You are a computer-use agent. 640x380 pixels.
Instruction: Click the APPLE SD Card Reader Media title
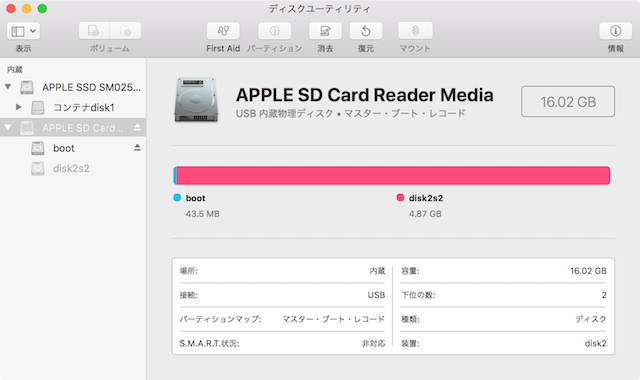click(364, 95)
